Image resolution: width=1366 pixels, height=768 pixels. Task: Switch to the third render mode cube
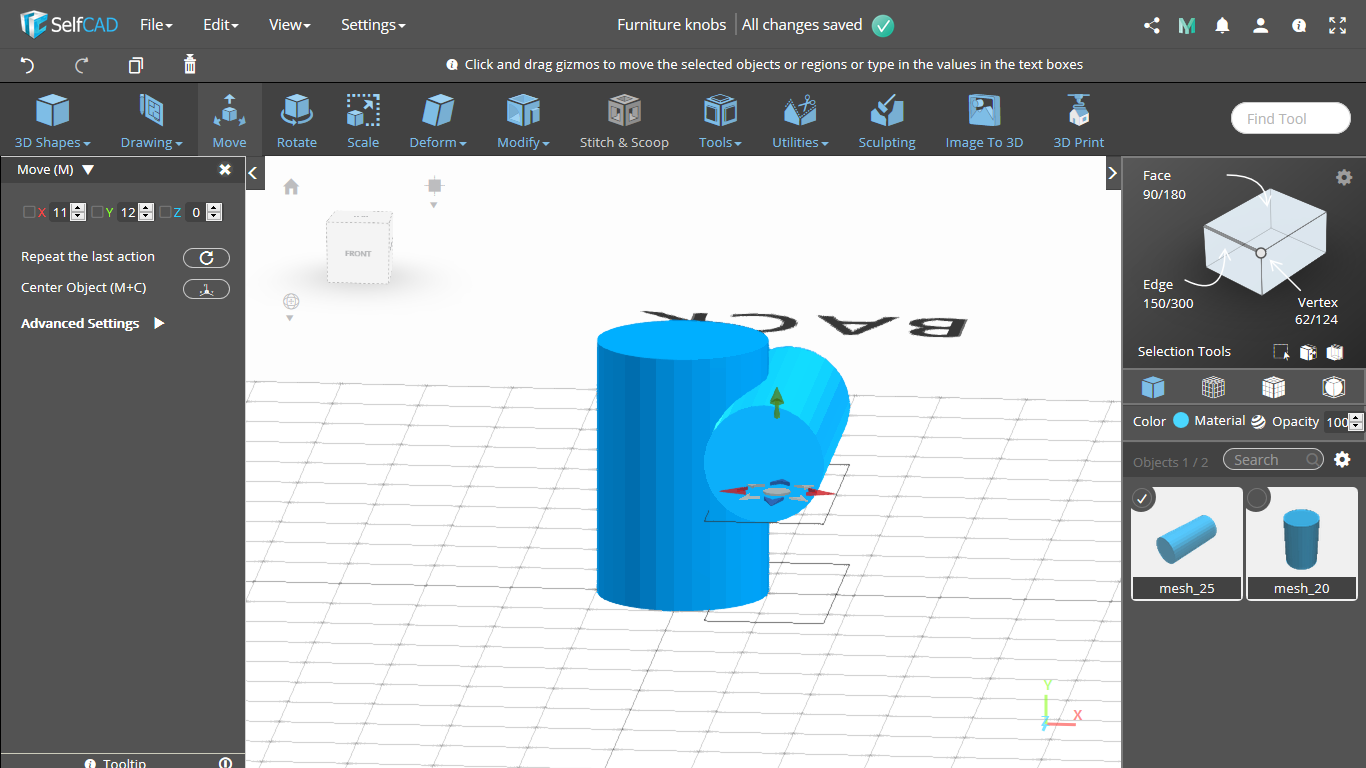pos(1273,387)
